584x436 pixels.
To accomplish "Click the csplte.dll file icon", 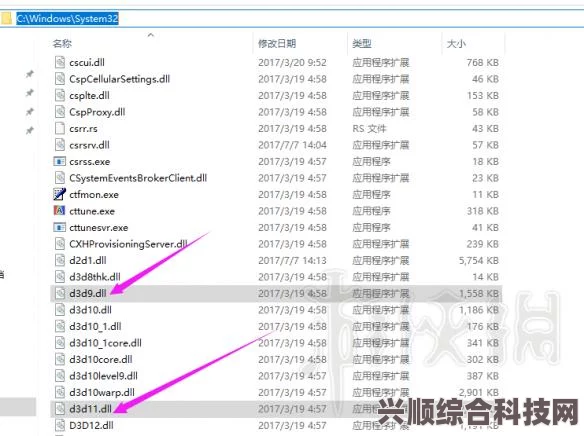I will click(60, 95).
